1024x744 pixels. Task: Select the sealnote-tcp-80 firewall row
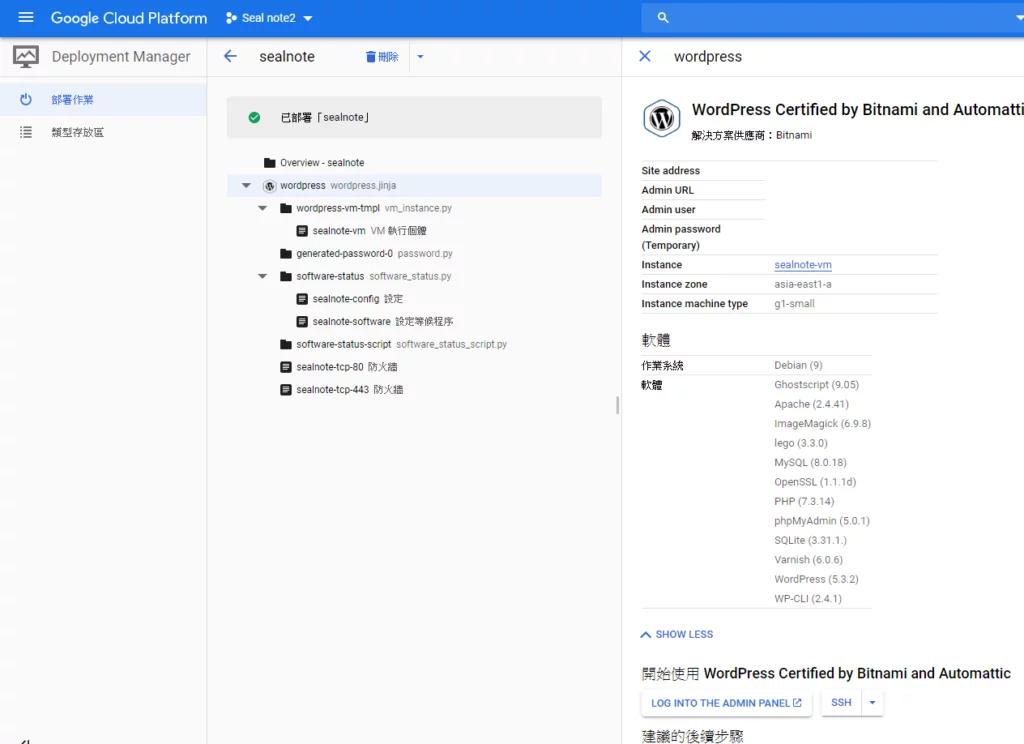pos(414,367)
